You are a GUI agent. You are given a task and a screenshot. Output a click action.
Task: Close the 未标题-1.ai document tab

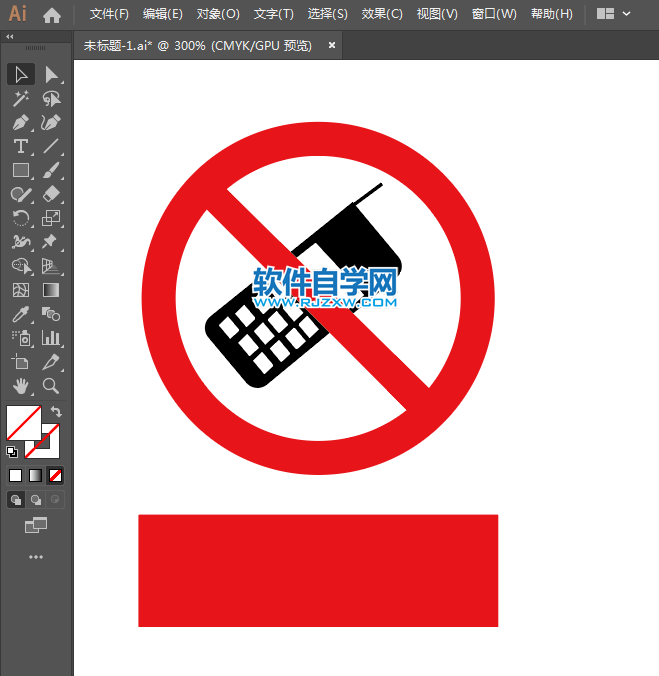click(x=332, y=45)
